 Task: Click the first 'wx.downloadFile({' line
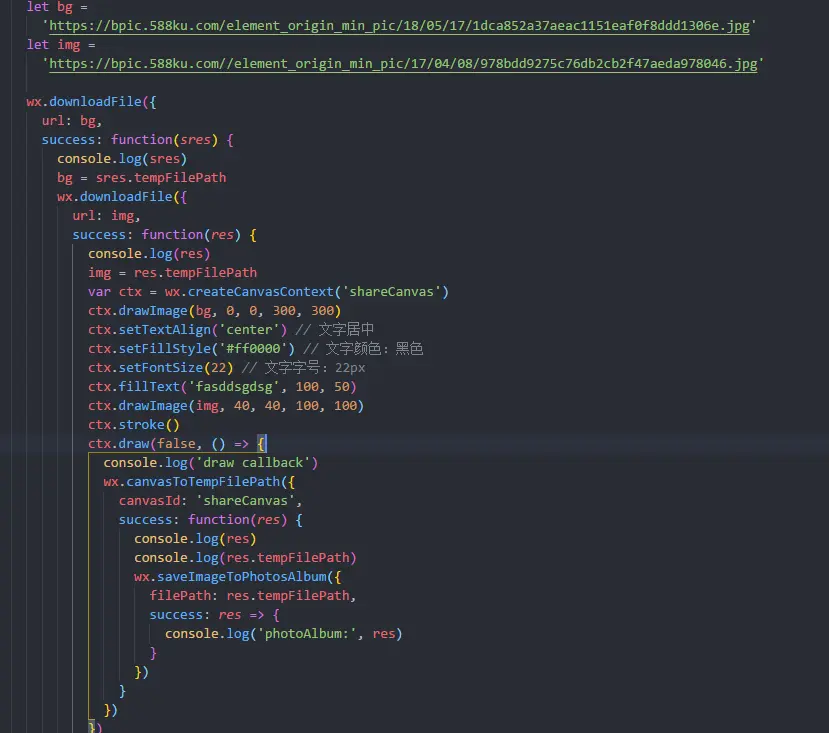(91, 102)
